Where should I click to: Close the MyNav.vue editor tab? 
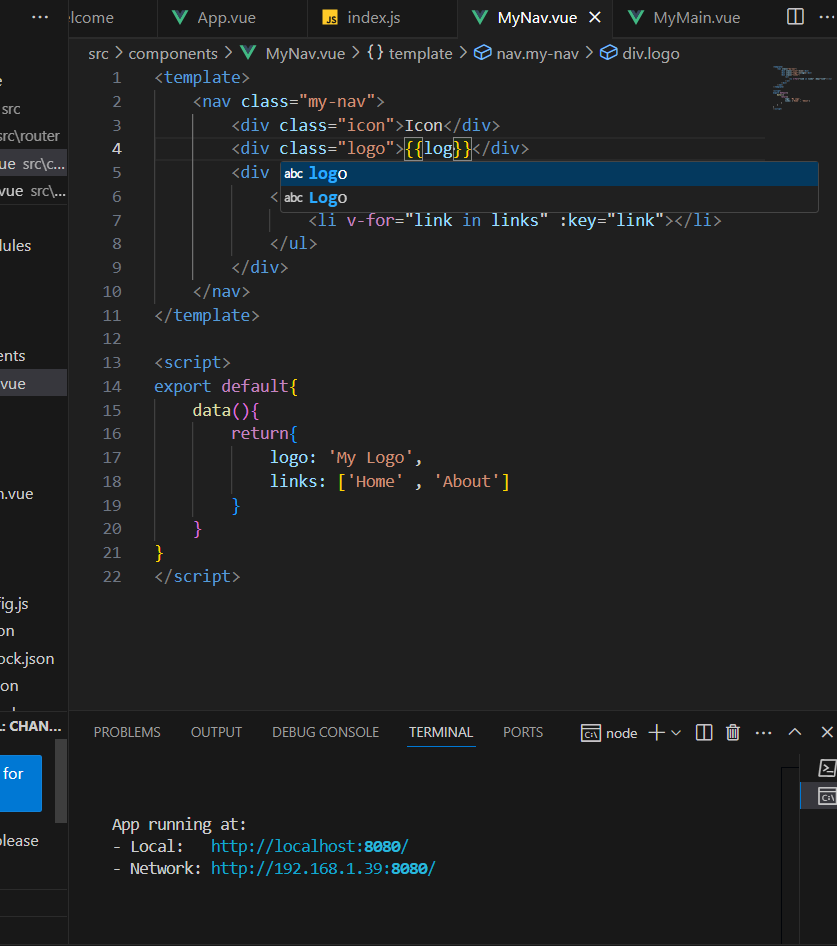tap(596, 18)
